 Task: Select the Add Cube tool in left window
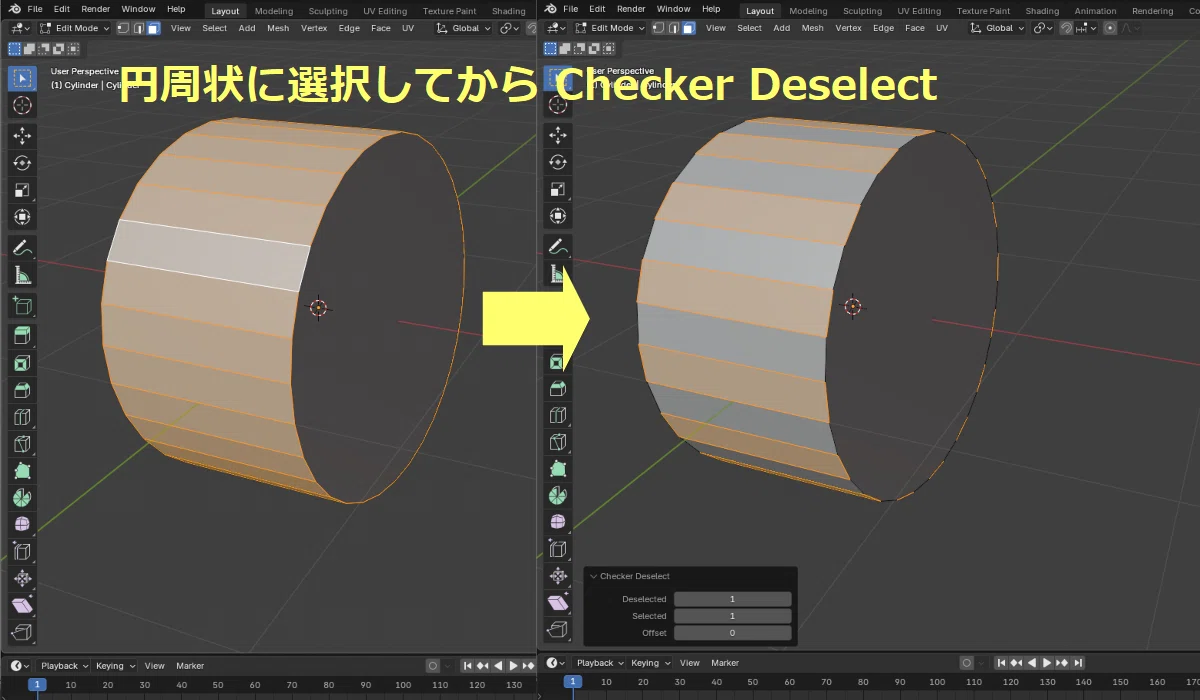[x=22, y=305]
